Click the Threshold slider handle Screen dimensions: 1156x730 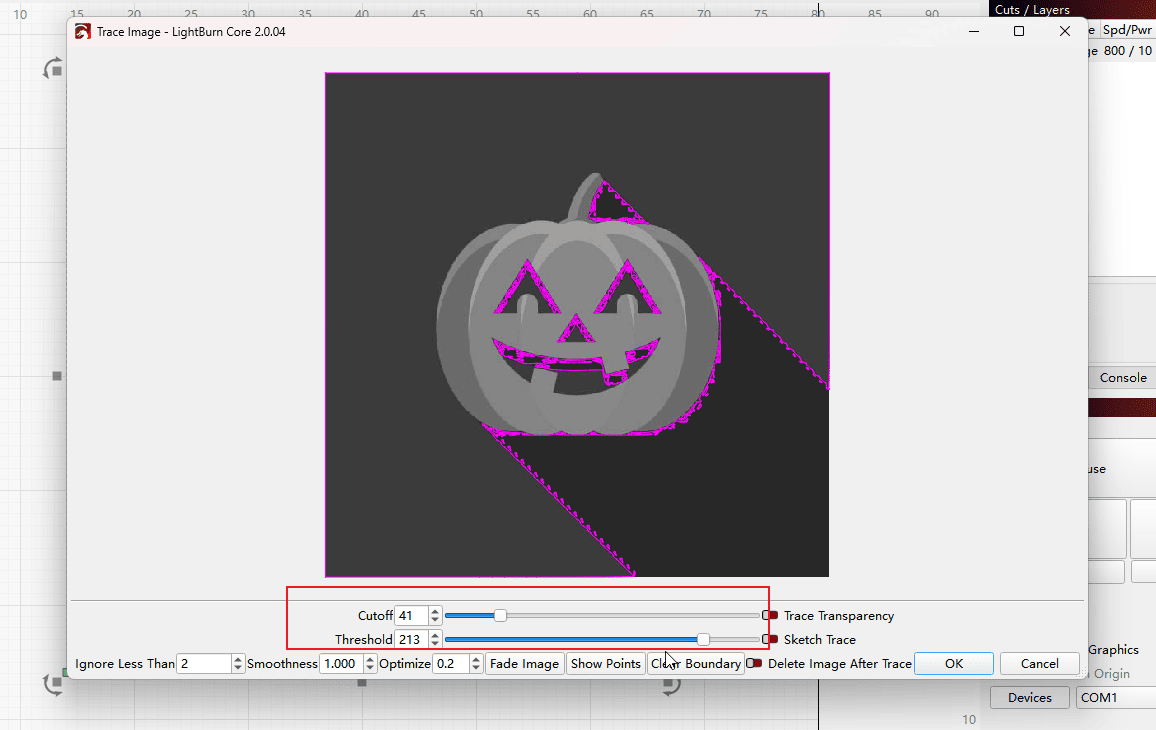click(x=704, y=639)
